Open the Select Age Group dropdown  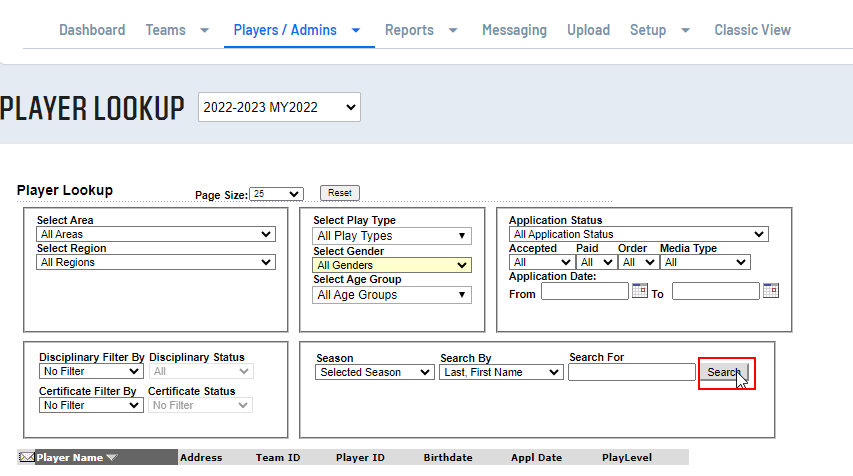coord(392,295)
